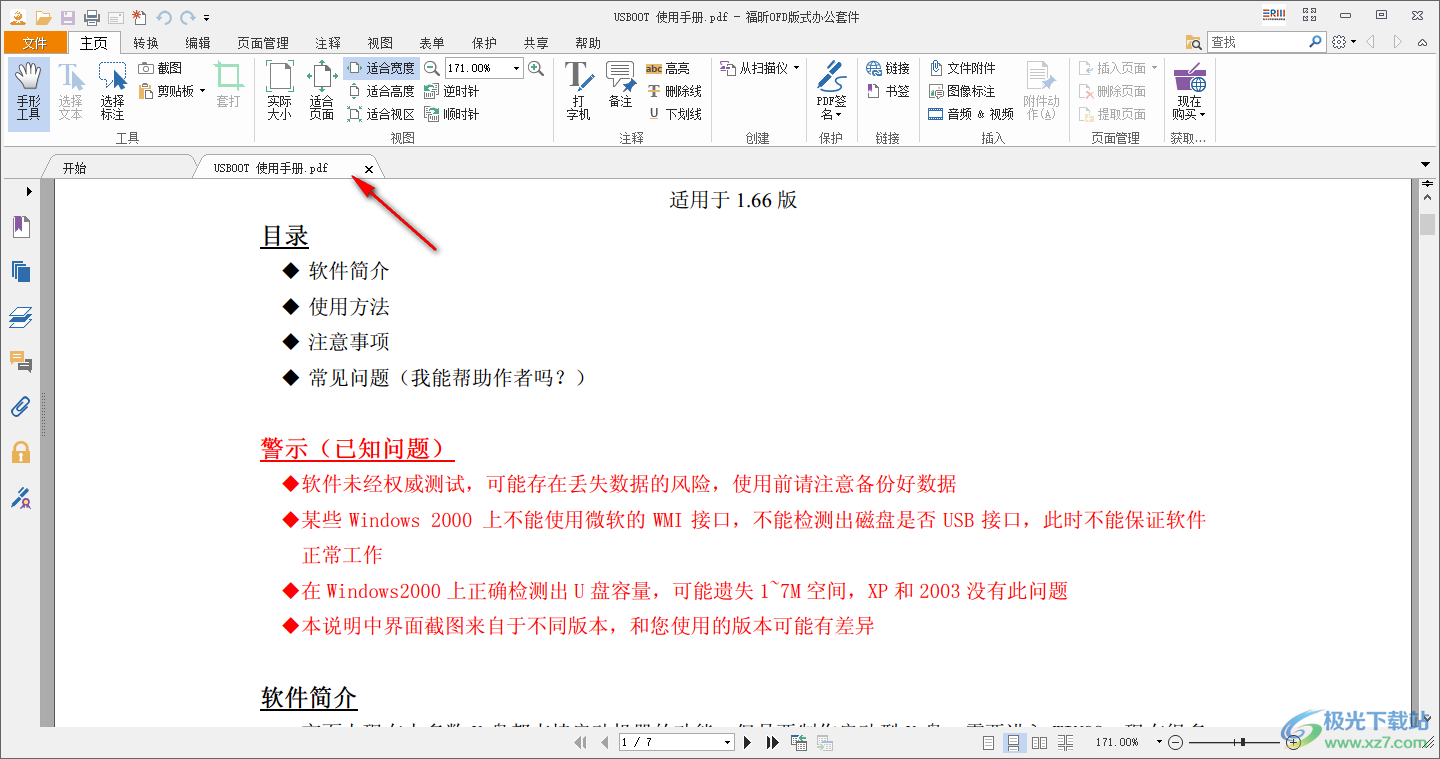1440x759 pixels.
Task: Open the Layers panel in left sidebar
Action: pyautogui.click(x=21, y=317)
